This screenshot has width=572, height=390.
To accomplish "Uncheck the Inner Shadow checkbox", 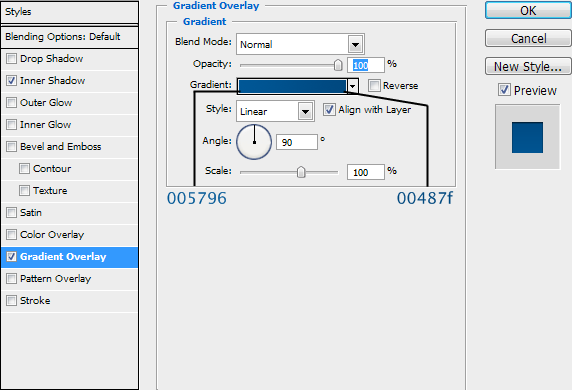I will (12, 80).
